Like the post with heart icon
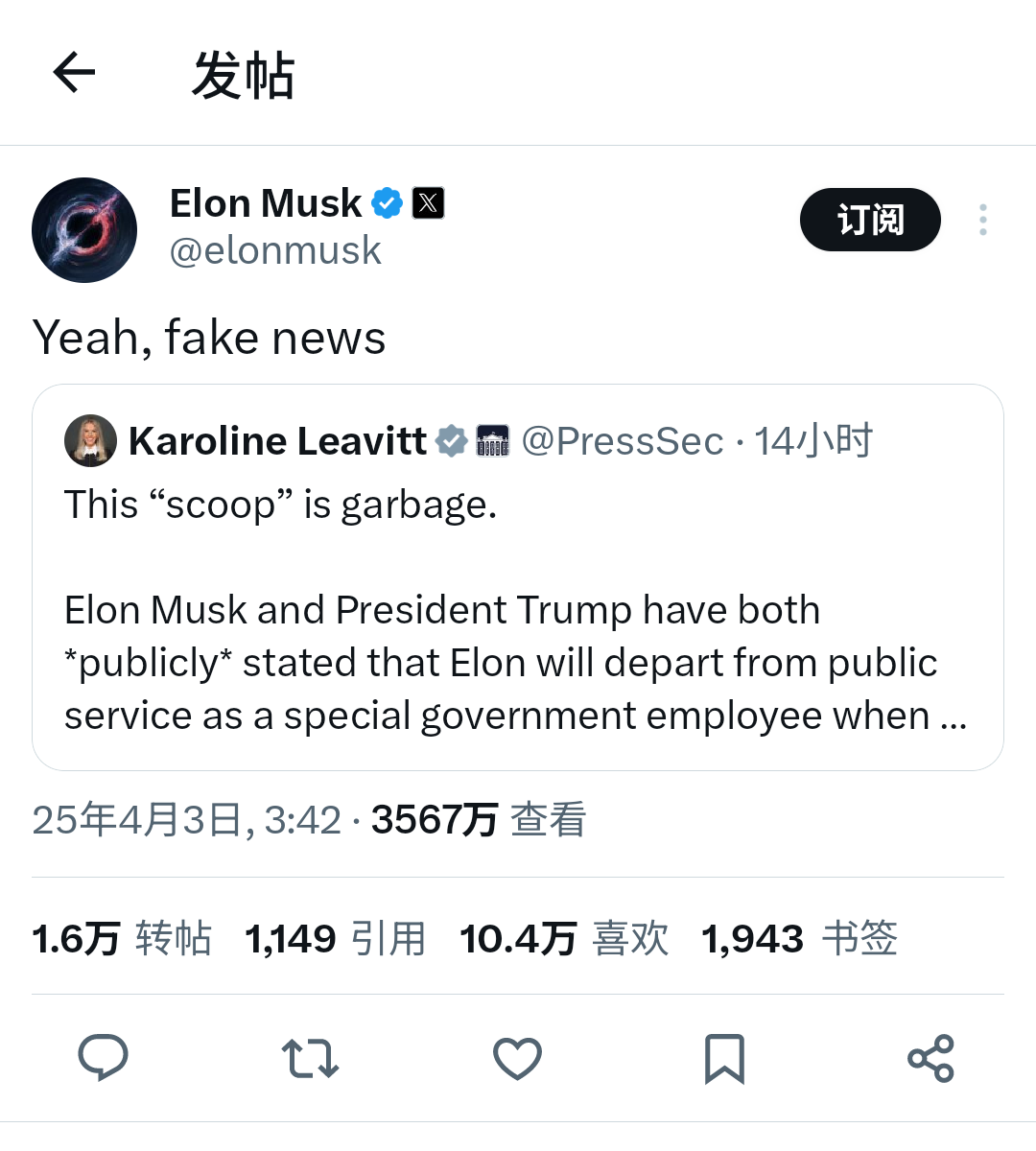Image resolution: width=1036 pixels, height=1151 pixels. tap(517, 1058)
